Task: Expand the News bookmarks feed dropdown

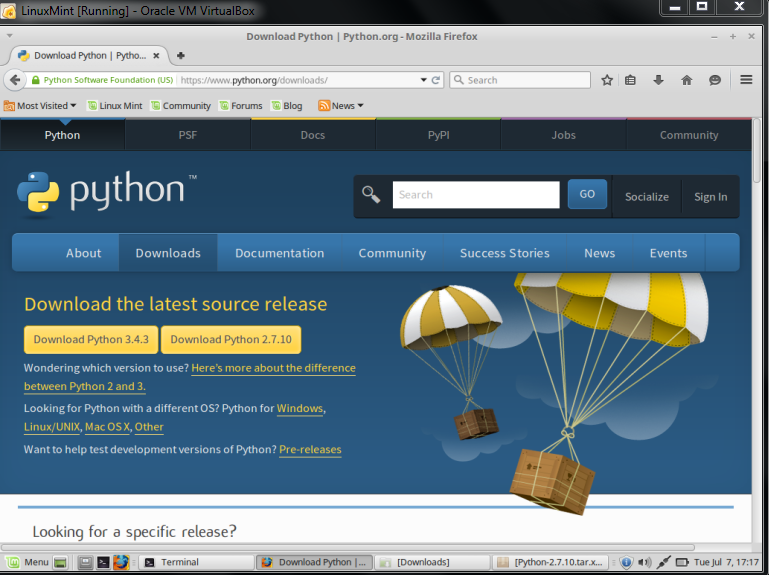Action: 341,105
